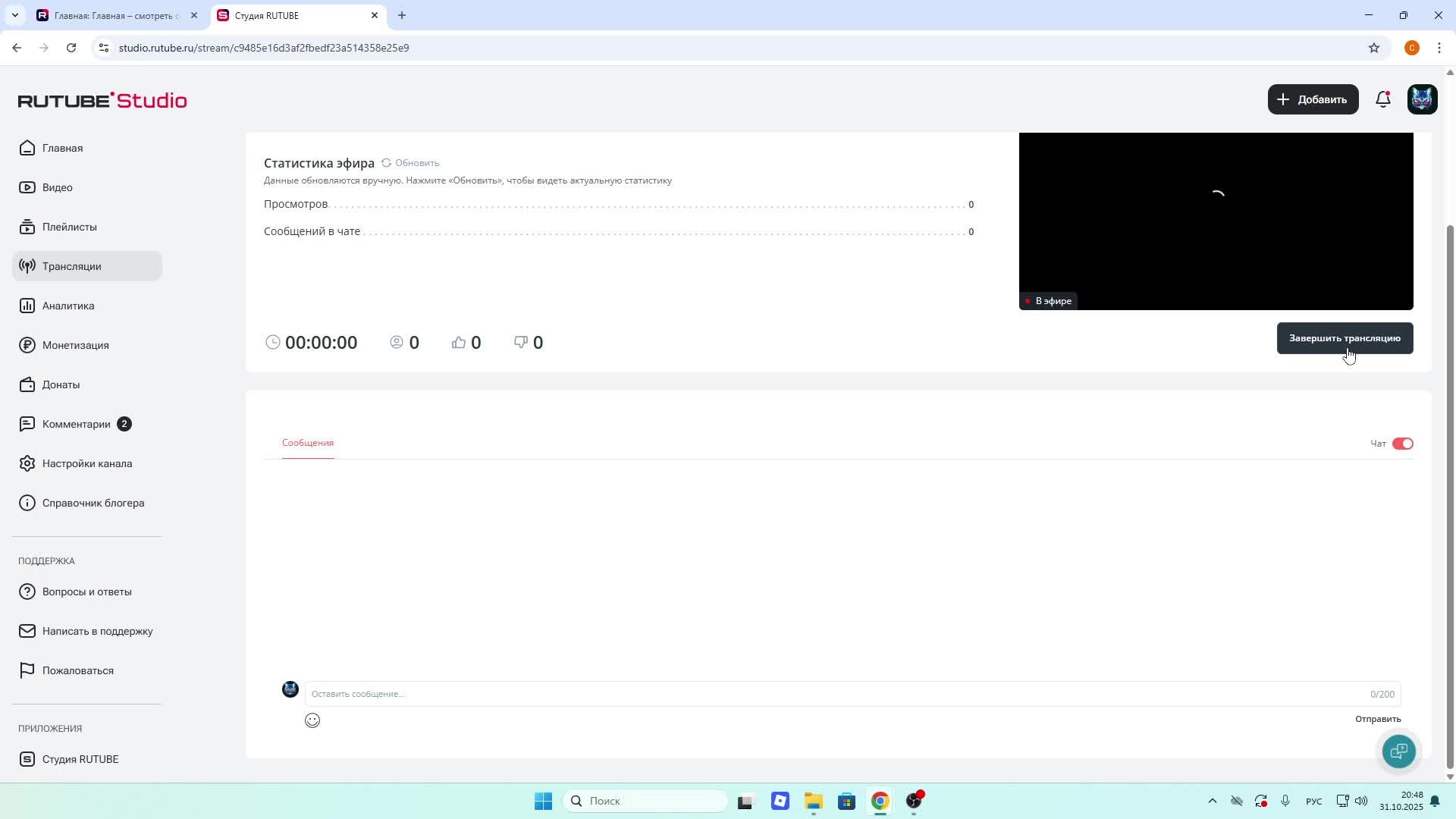This screenshot has height=819, width=1456.
Task: Click the emoji smiley icon in chat
Action: (312, 720)
